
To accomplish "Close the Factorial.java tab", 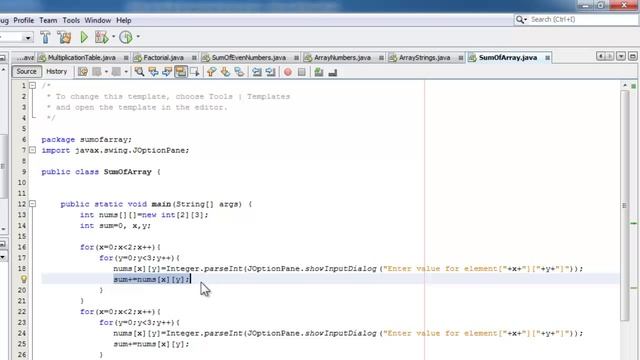I will (194, 58).
